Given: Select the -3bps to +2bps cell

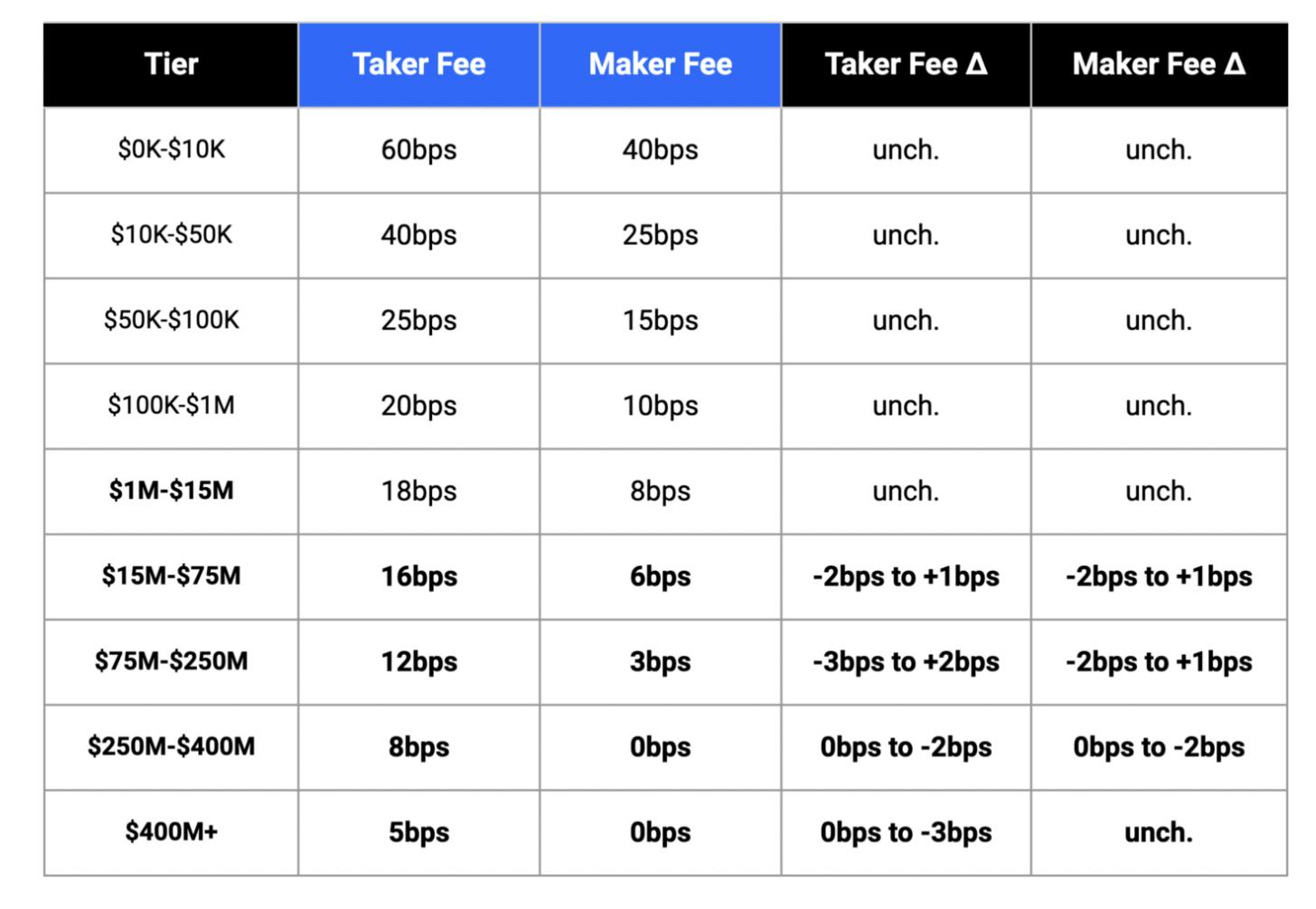Looking at the screenshot, I should click(x=906, y=661).
